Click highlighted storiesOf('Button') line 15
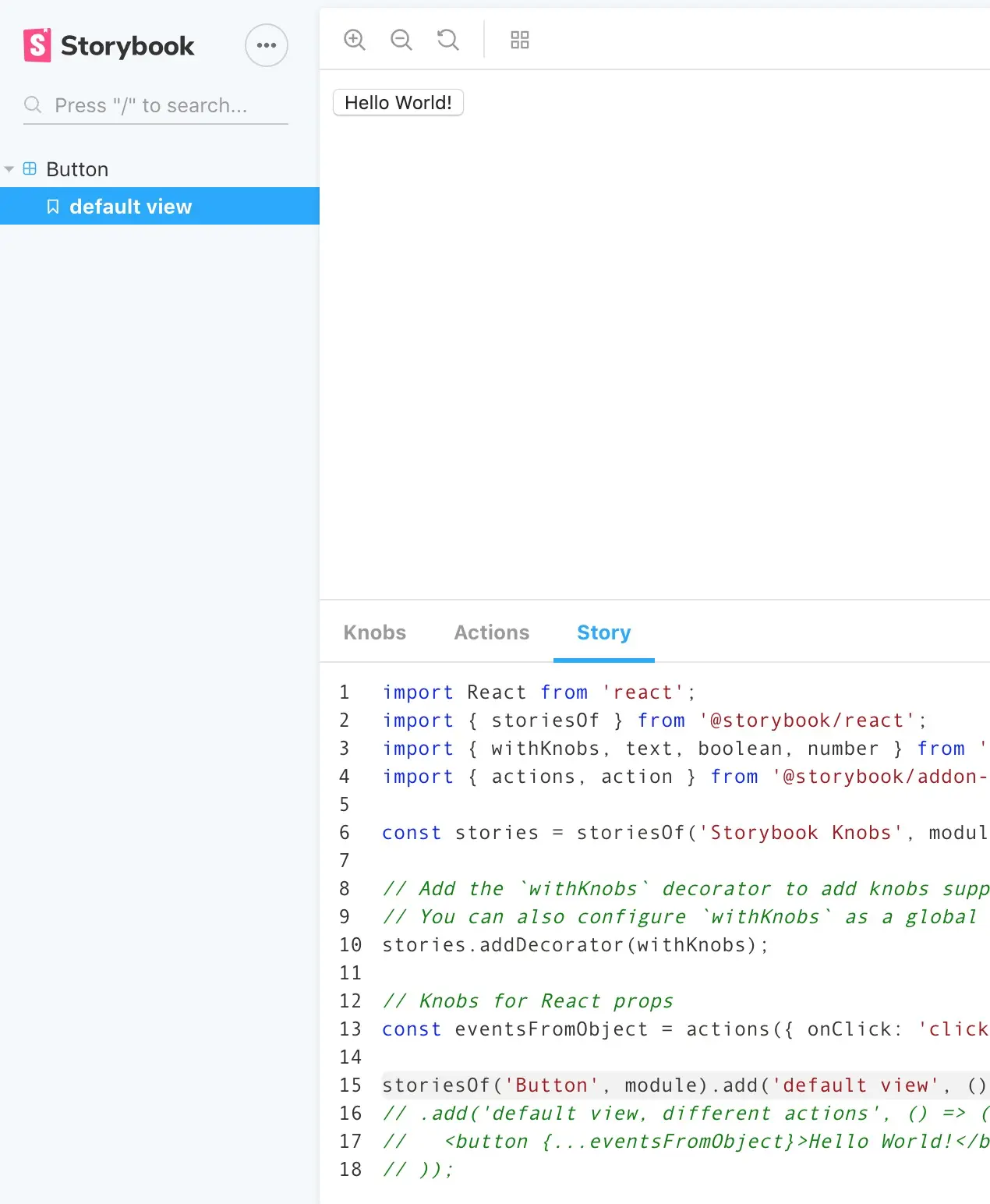This screenshot has width=990, height=1204. click(686, 1085)
